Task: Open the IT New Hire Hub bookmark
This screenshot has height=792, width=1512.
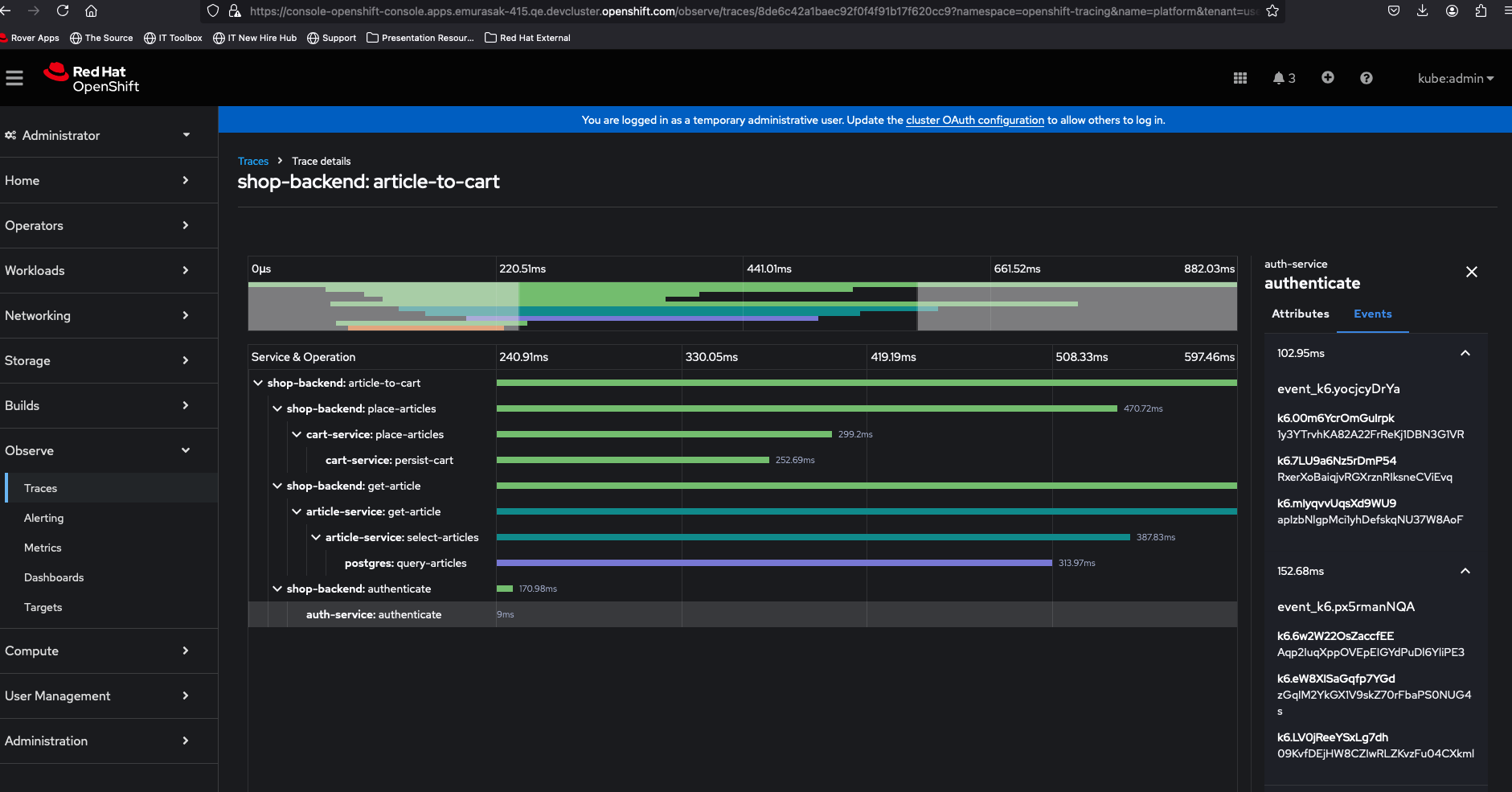Action: (x=255, y=38)
